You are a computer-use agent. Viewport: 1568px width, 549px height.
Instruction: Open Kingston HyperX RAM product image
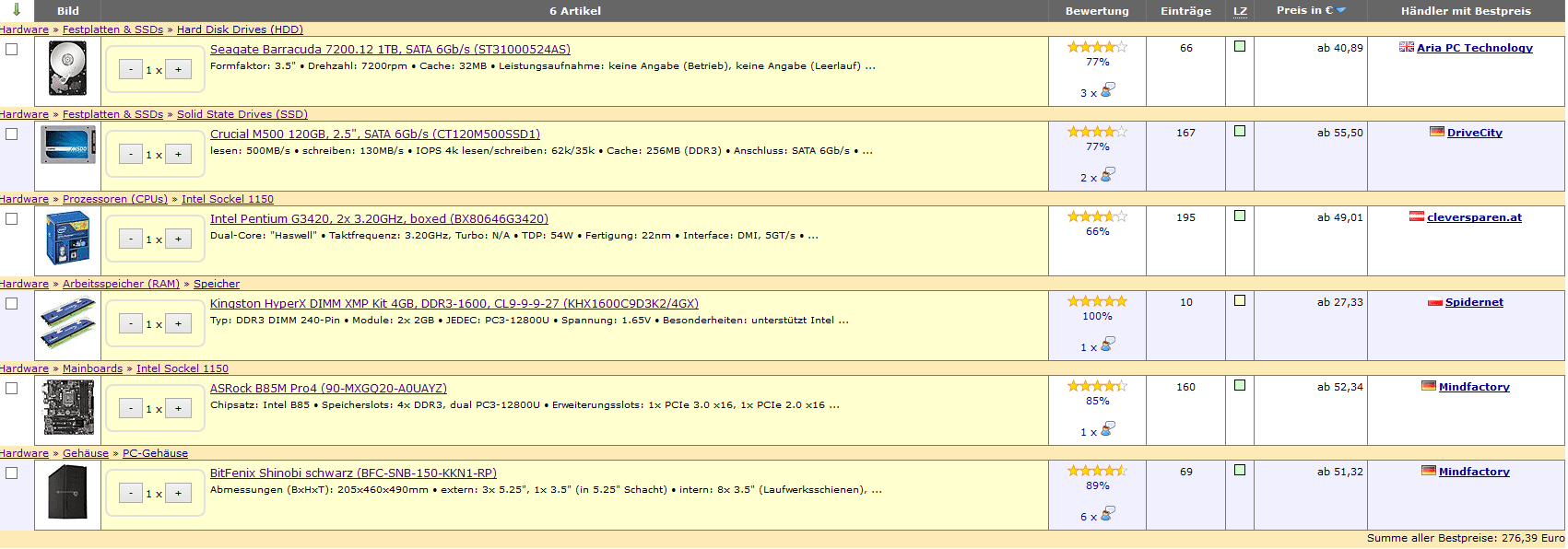pyautogui.click(x=68, y=324)
